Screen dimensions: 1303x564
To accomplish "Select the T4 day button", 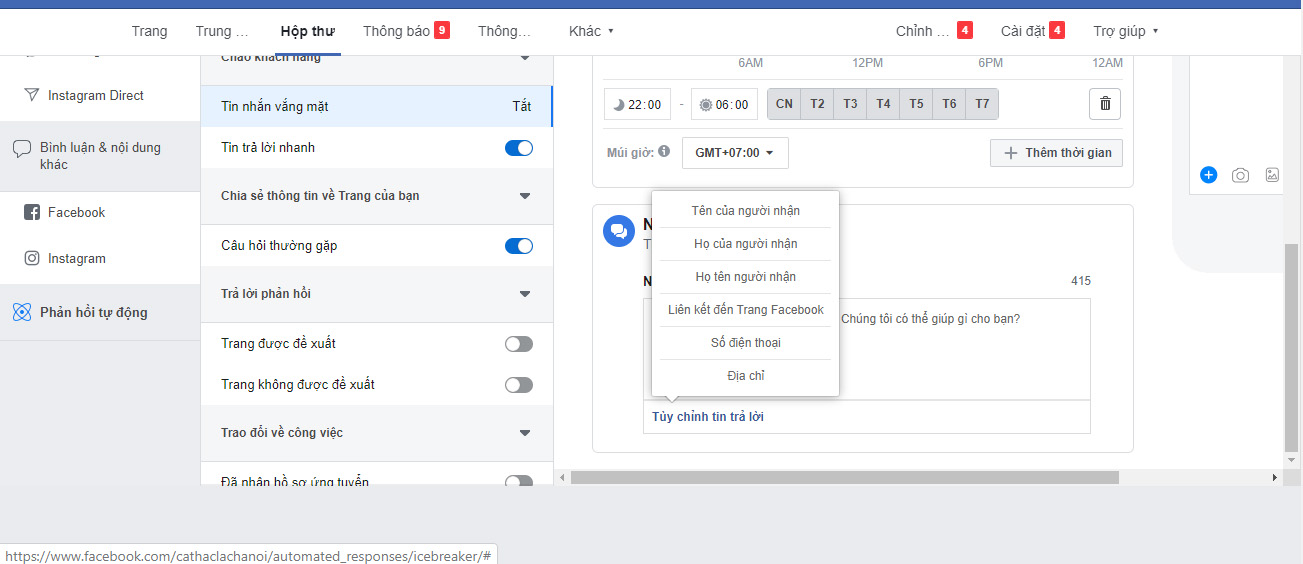I will pos(883,104).
